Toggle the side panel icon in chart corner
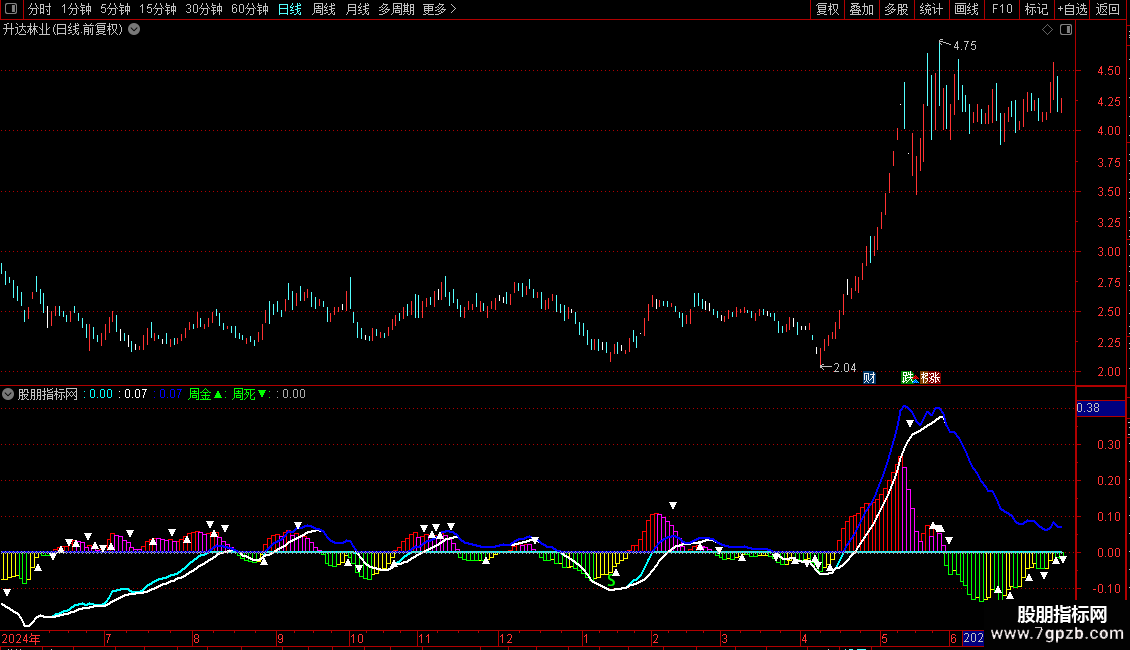Screen dimensions: 1130x650 1066,30
